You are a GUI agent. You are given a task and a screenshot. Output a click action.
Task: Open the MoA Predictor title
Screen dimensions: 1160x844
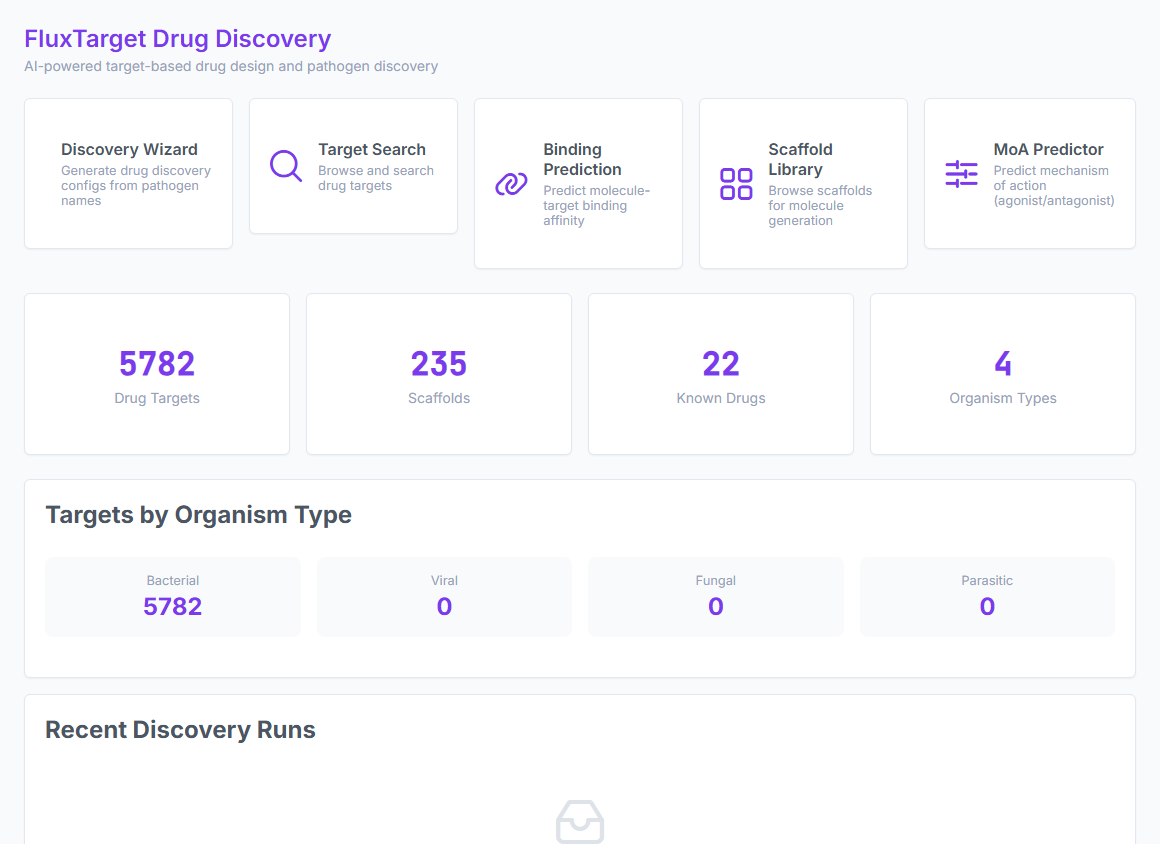pyautogui.click(x=1048, y=149)
